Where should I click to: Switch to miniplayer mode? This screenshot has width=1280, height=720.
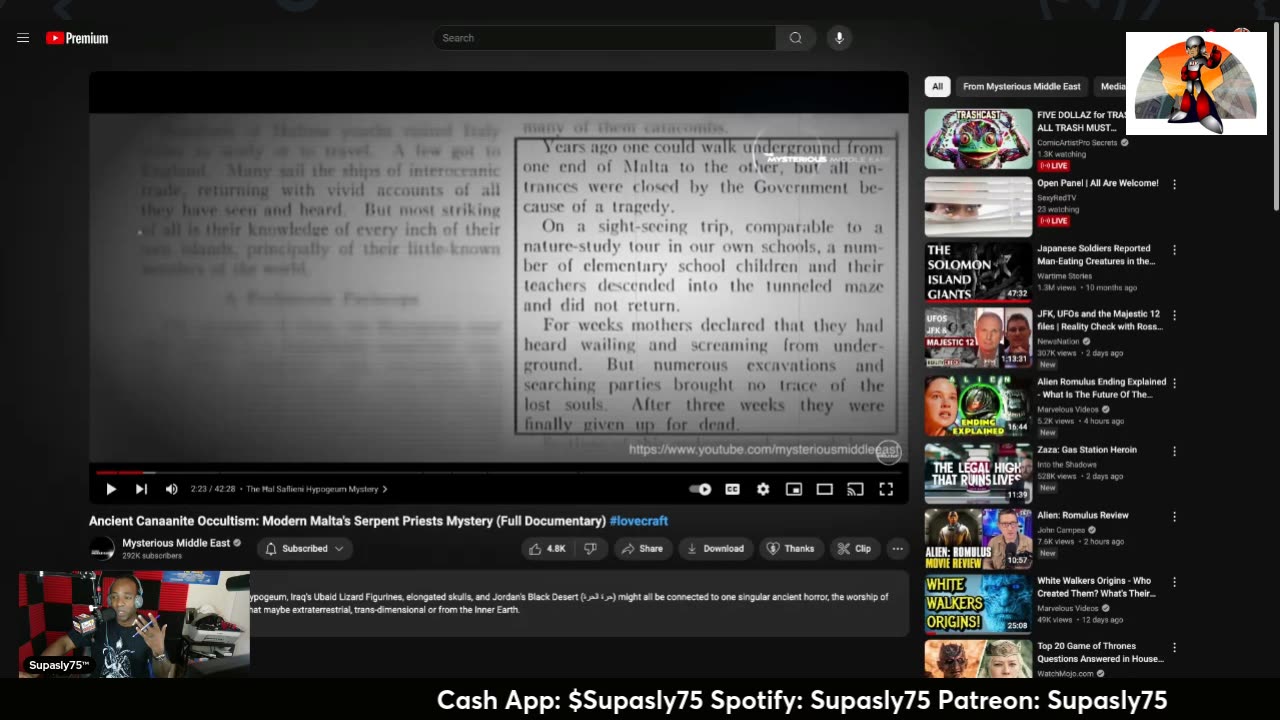(x=793, y=489)
